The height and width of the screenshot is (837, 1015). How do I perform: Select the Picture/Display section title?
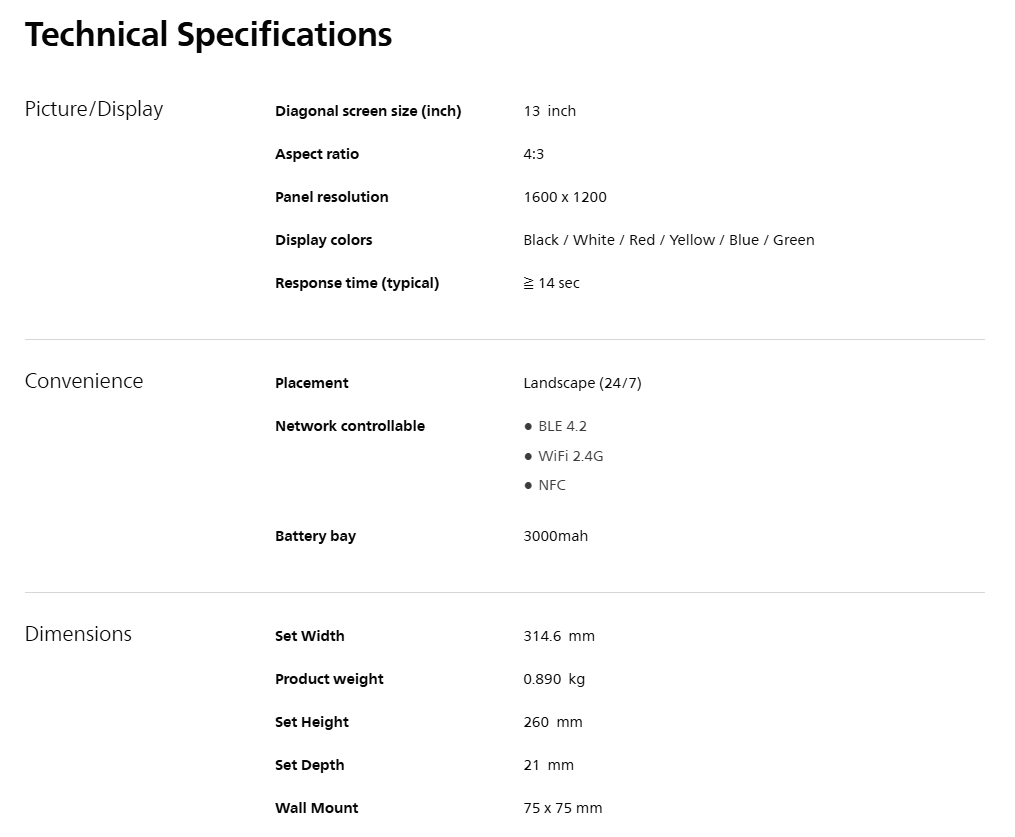(x=94, y=109)
